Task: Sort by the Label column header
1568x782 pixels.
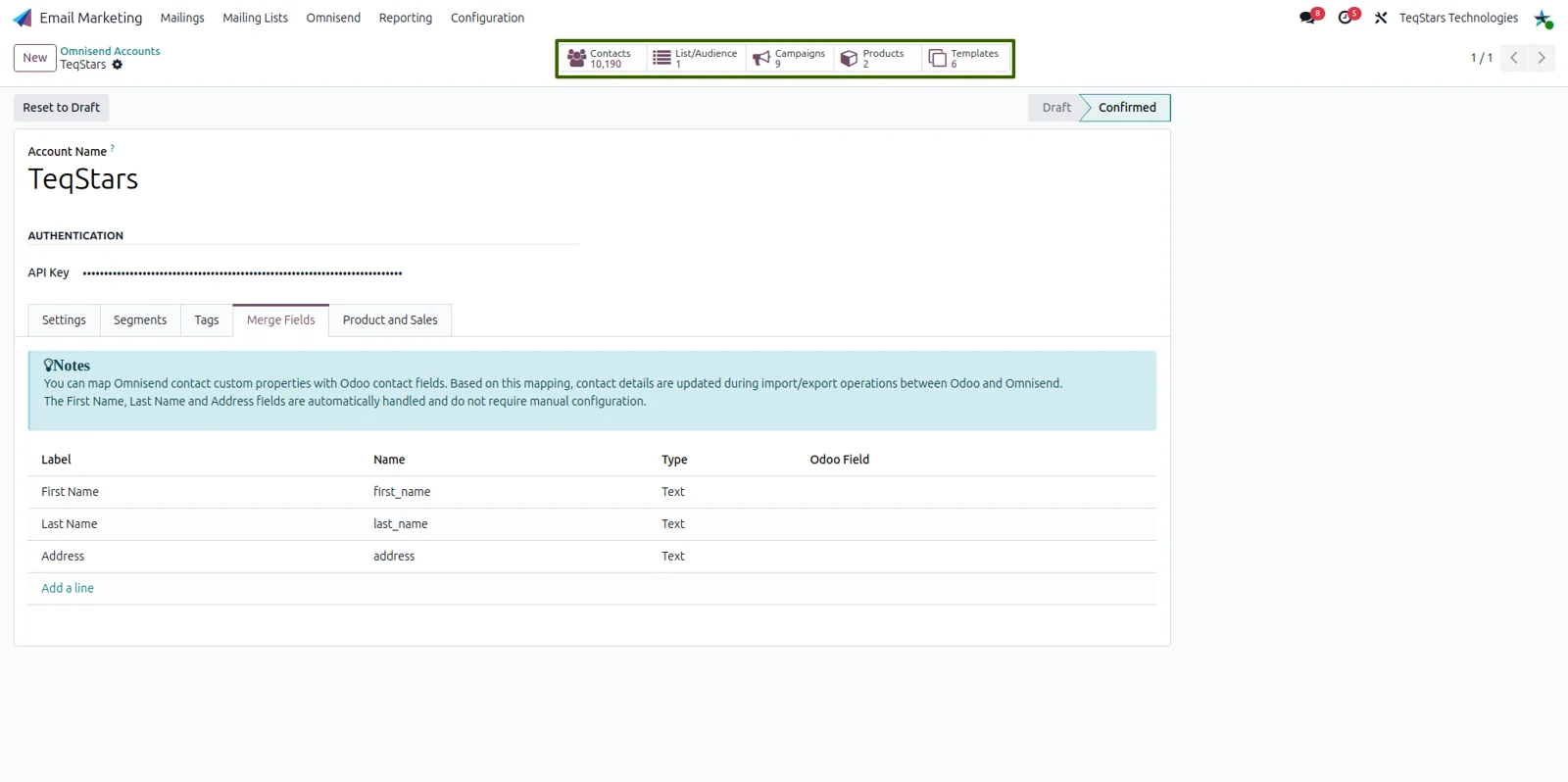Action: pyautogui.click(x=56, y=460)
